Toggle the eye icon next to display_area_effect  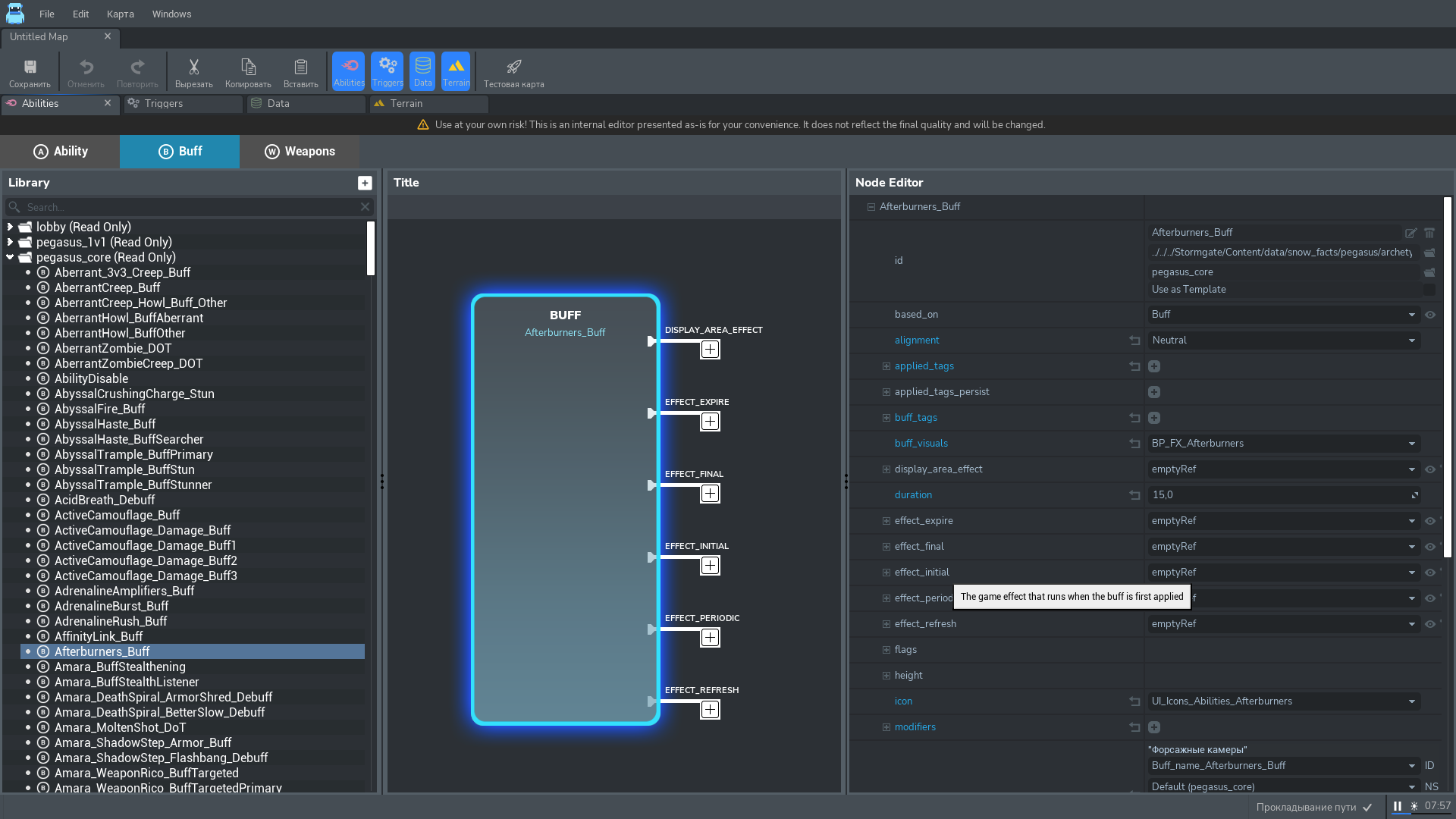(1430, 469)
